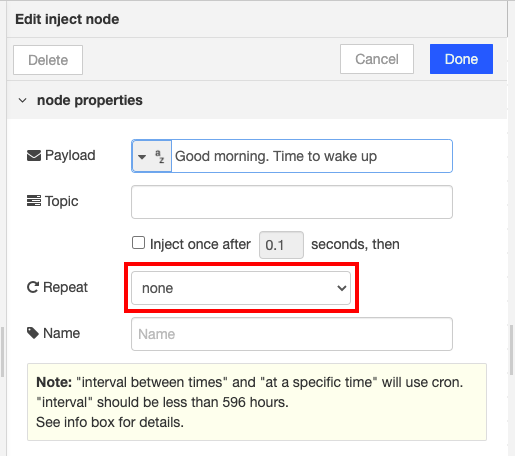
Task: Click the Repeat circular arrow icon
Action: point(33,287)
